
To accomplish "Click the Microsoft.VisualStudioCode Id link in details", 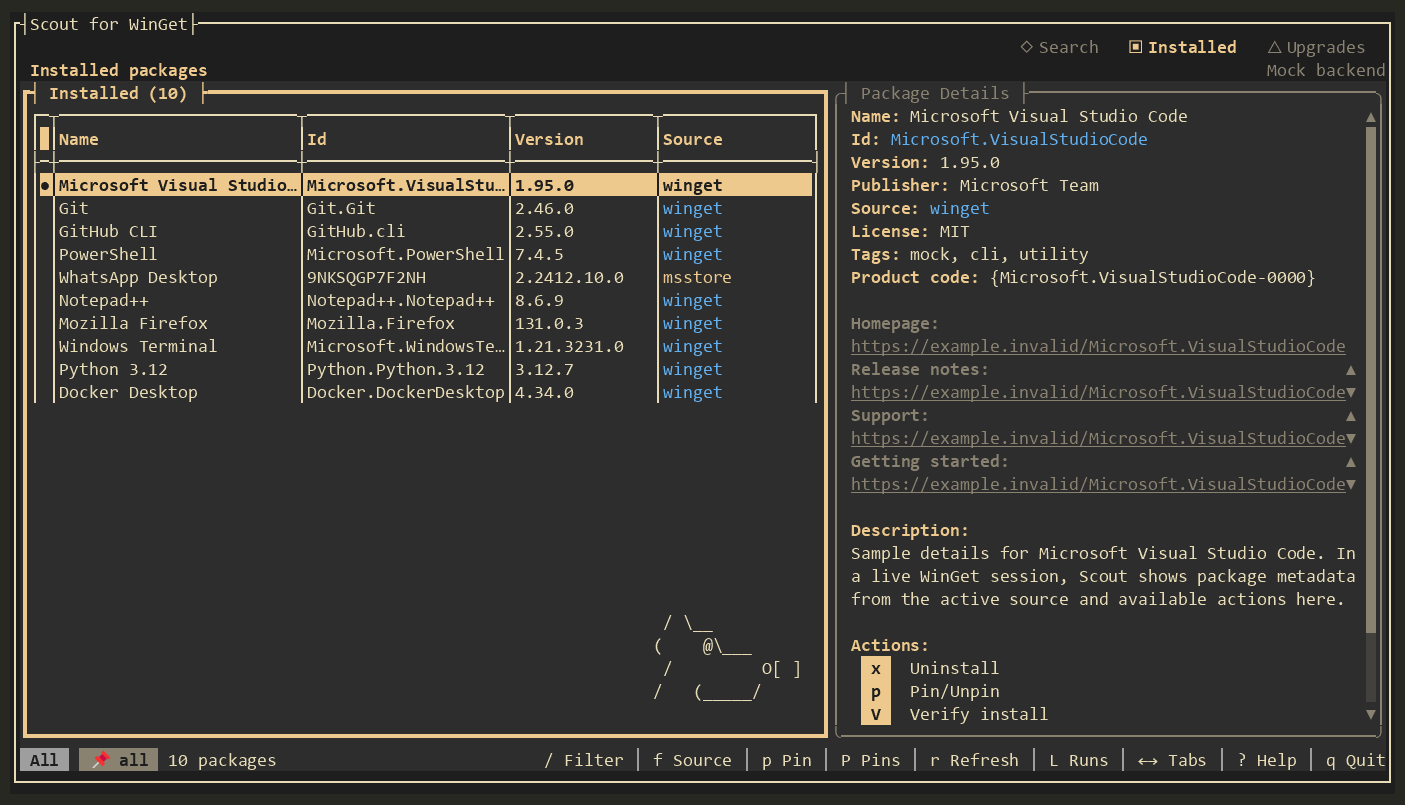I will tap(1019, 139).
